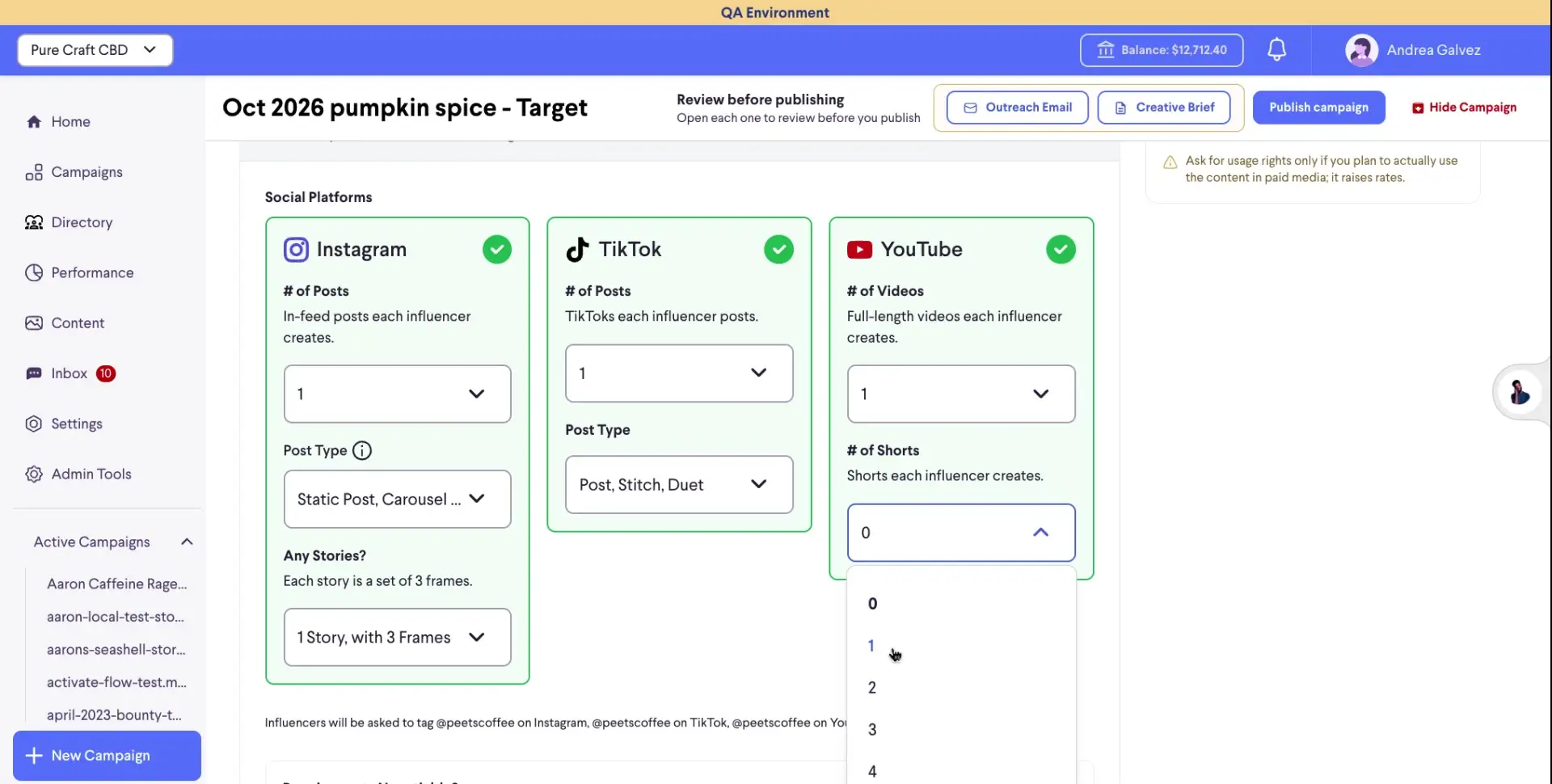
Task: Click the Settings sidebar label
Action: pyautogui.click(x=77, y=424)
